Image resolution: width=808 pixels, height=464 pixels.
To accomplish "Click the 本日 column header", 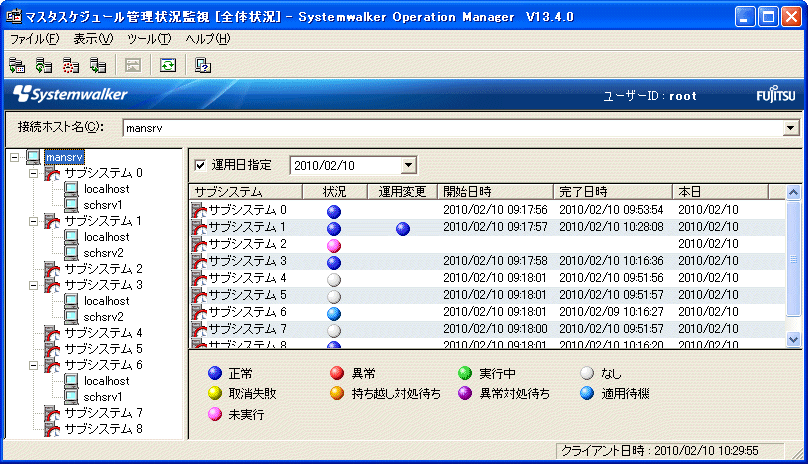I will tap(720, 192).
